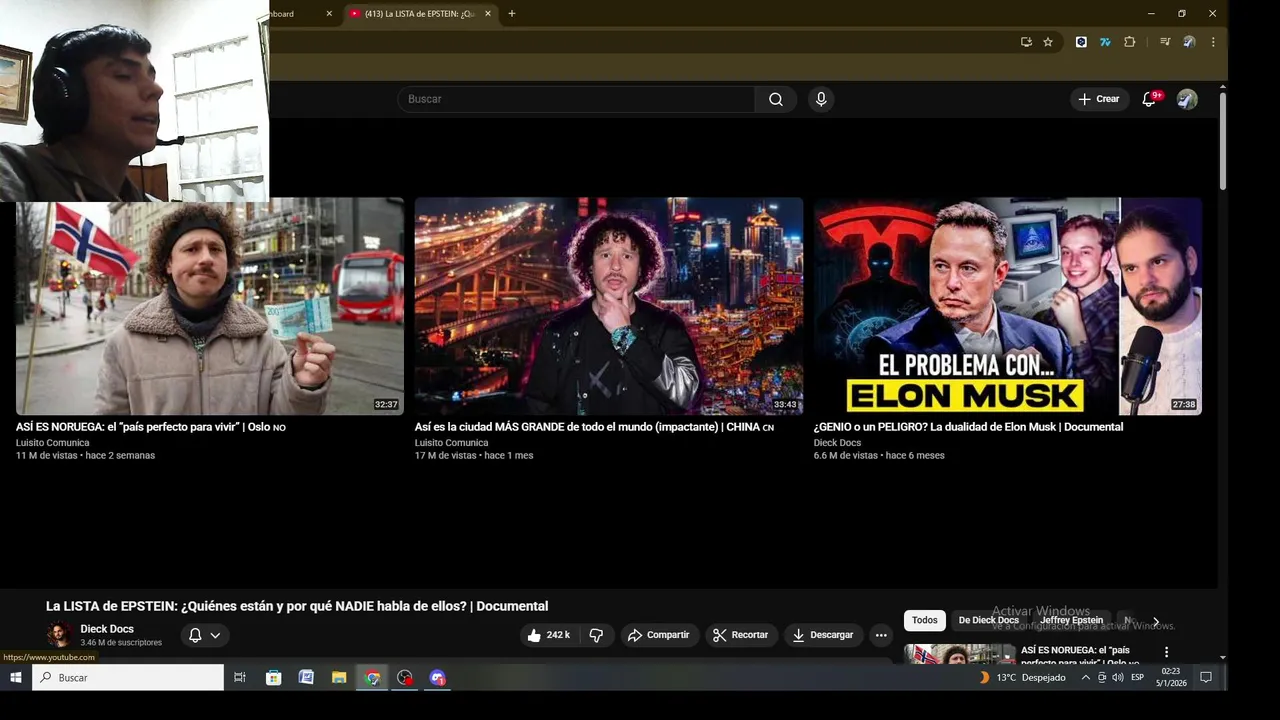Viewport: 1280px width, 720px height.
Task: Open the blue hexagon browser extension
Action: tap(1081, 42)
